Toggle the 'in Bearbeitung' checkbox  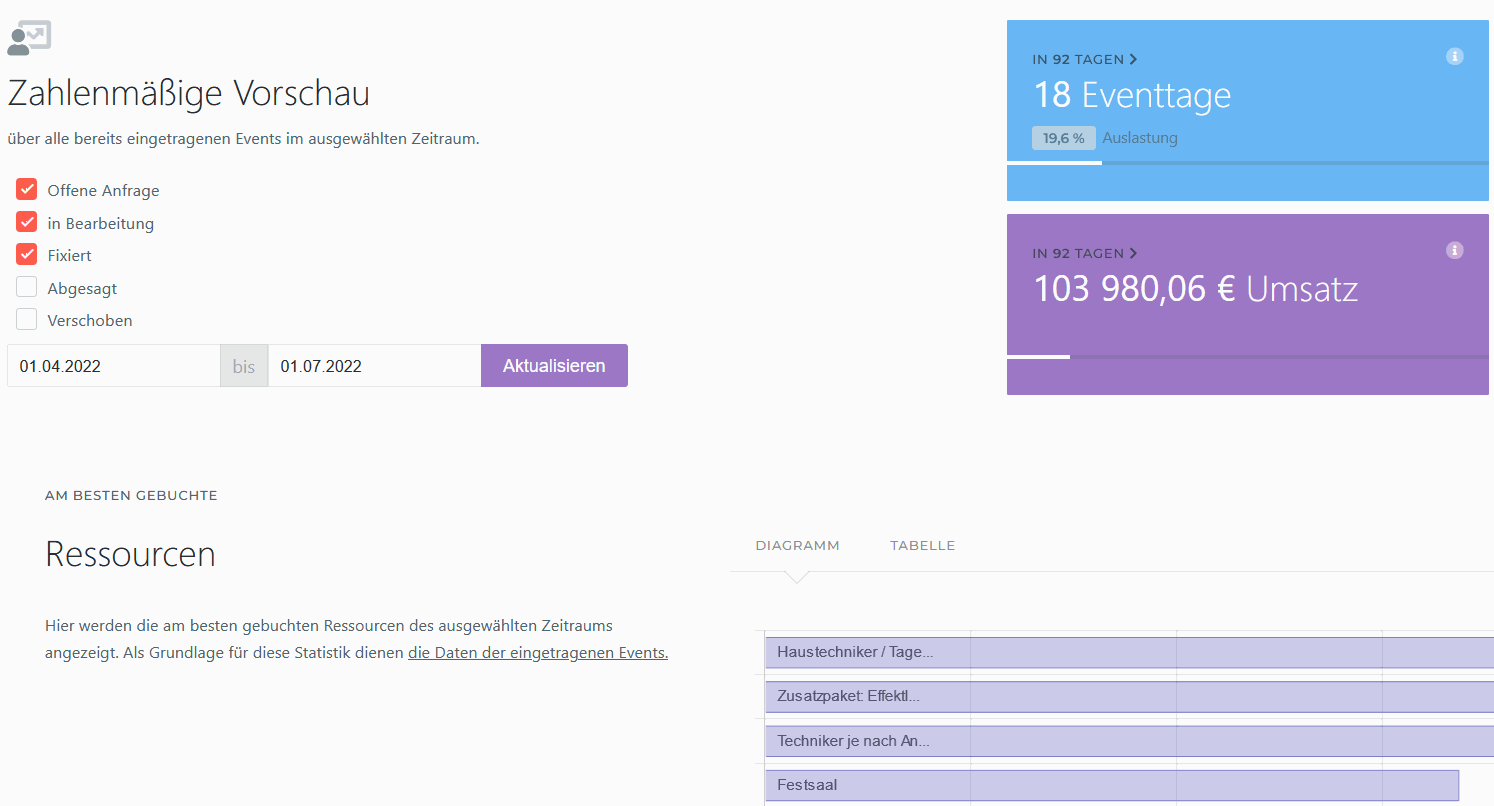[x=27, y=222]
